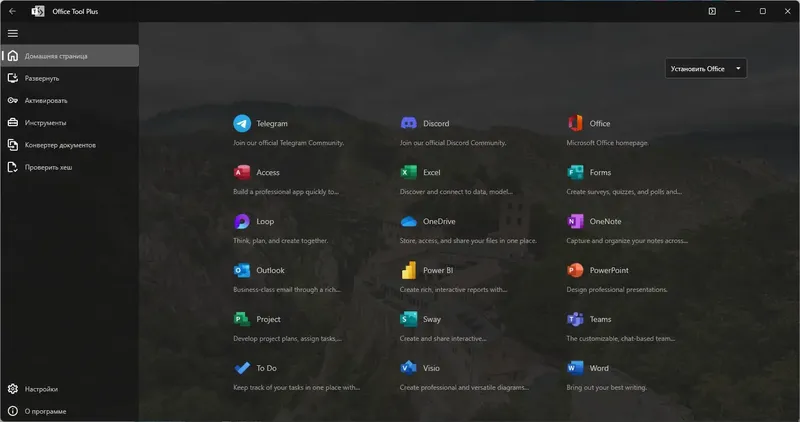Viewport: 800px width, 422px height.
Task: Click the Visio title text
Action: [431, 368]
